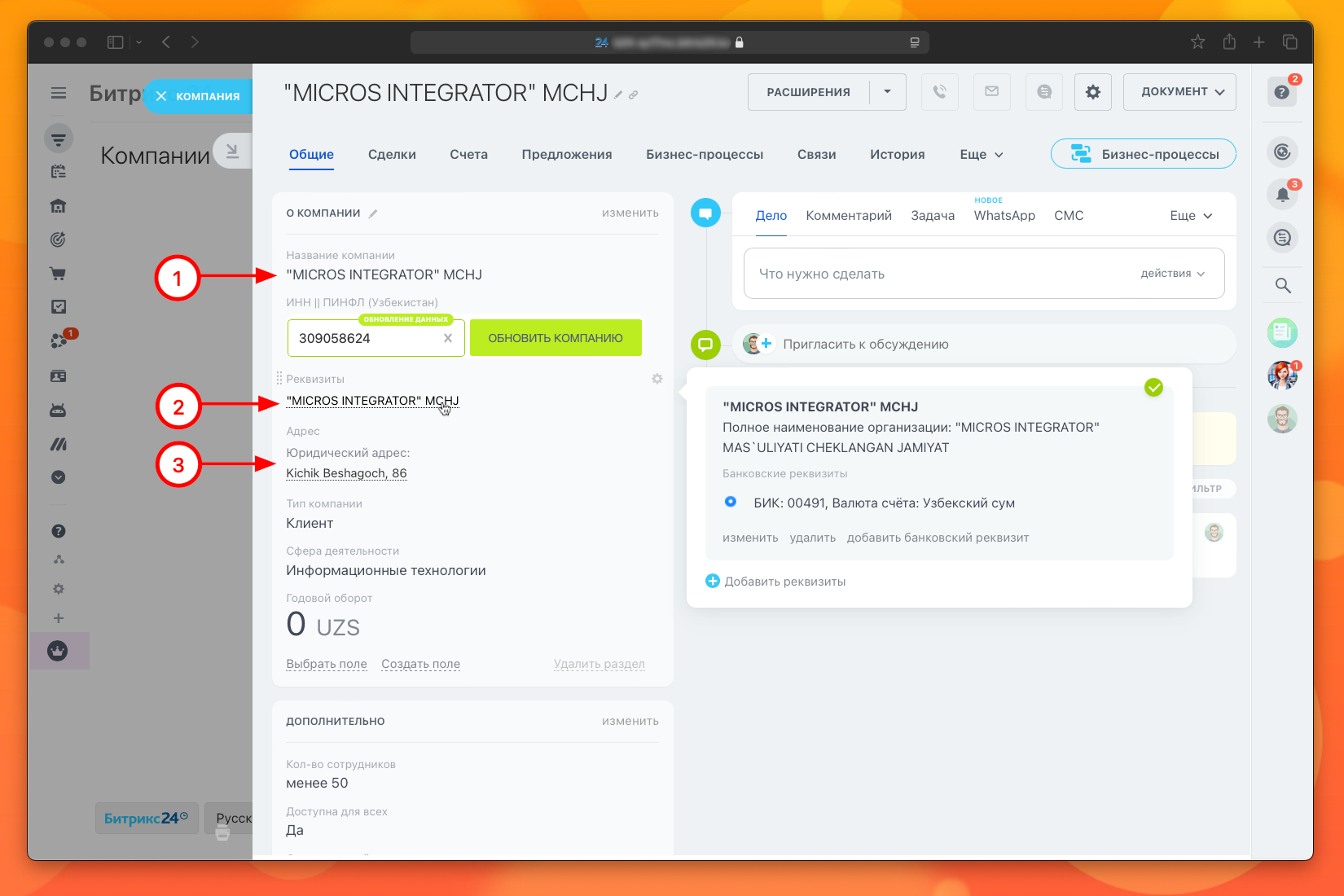The image size is (1344, 896).
Task: Open the notifications bell in right panel
Action: 1283,195
